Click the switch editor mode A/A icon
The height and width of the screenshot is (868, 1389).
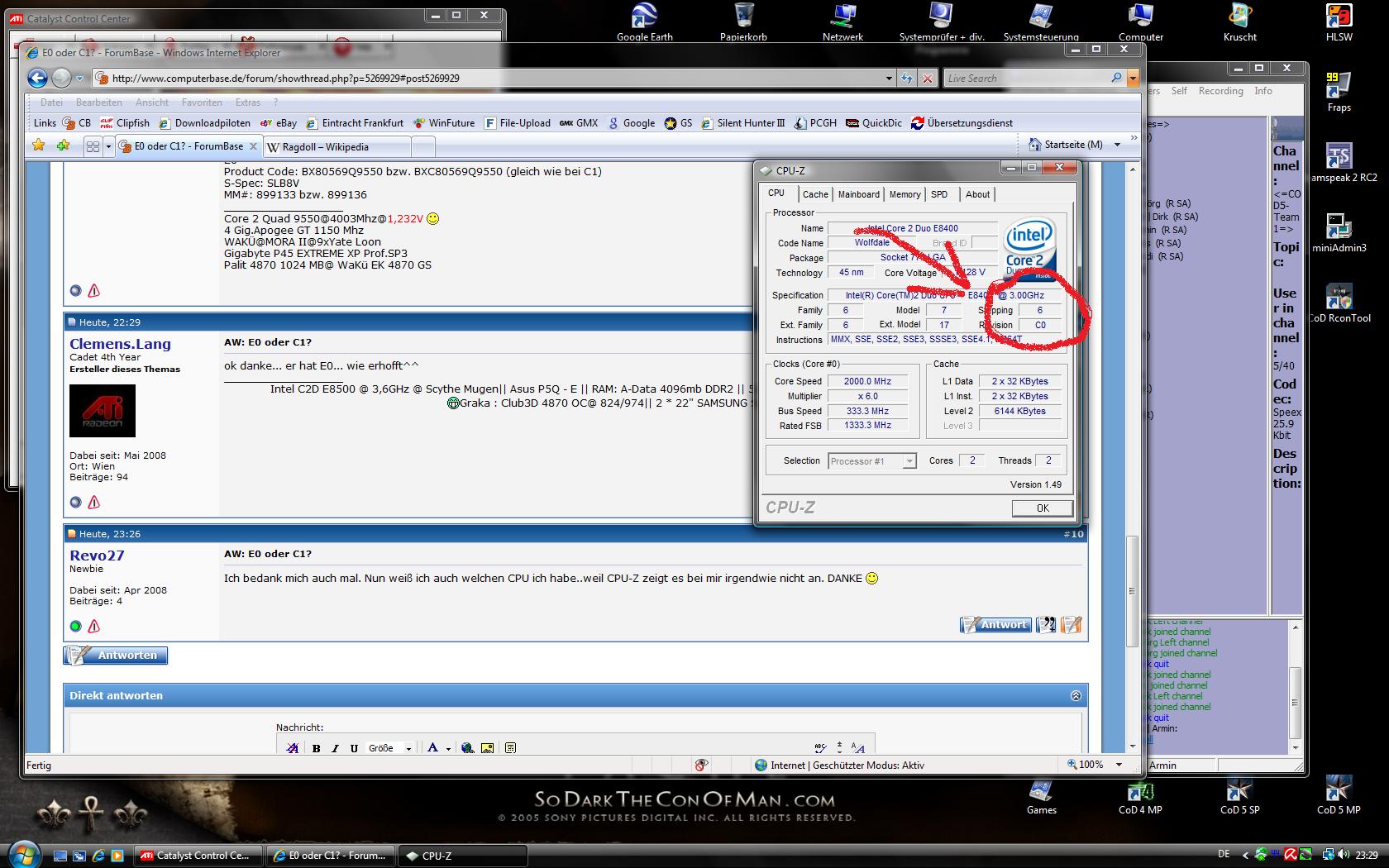858,748
